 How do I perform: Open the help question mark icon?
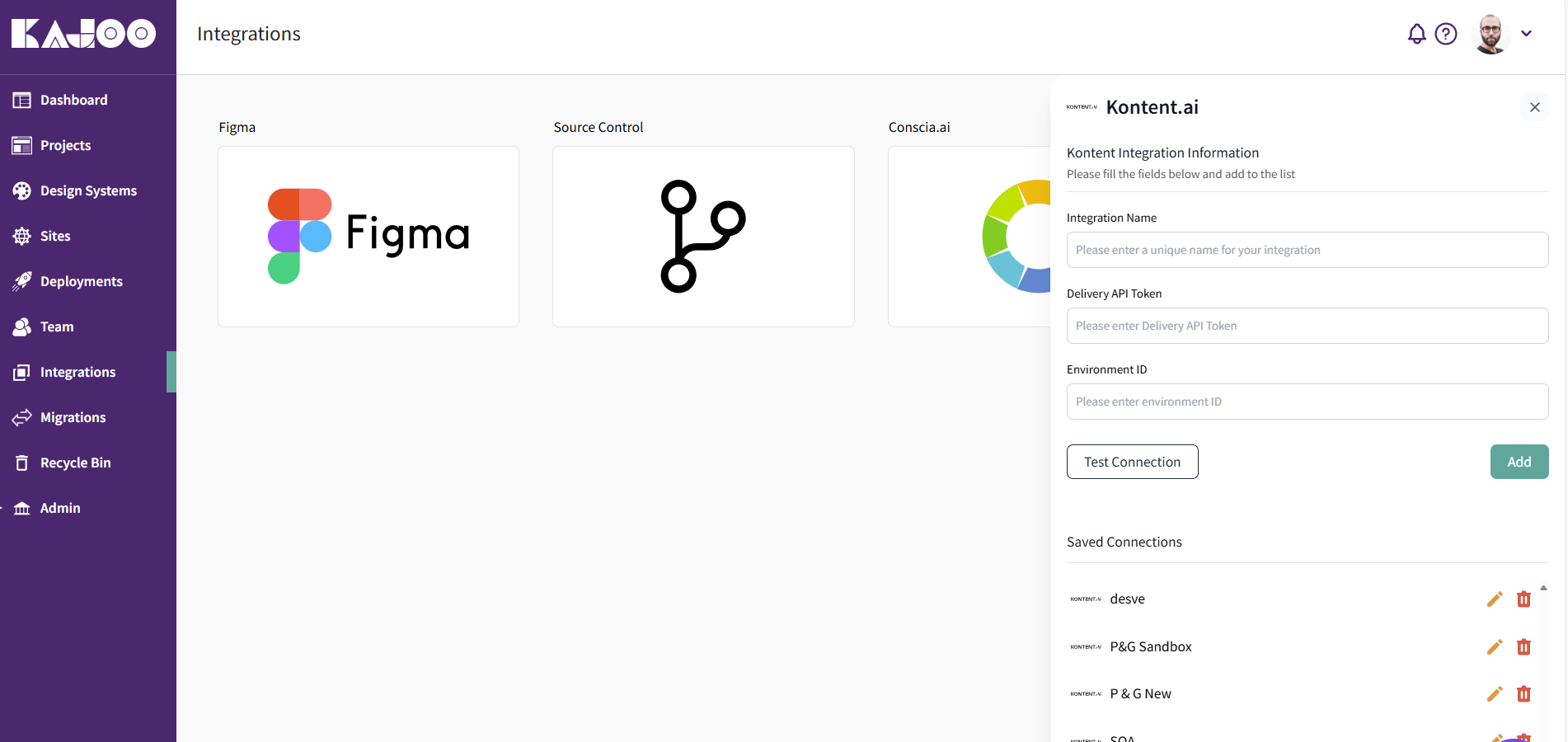coord(1446,34)
